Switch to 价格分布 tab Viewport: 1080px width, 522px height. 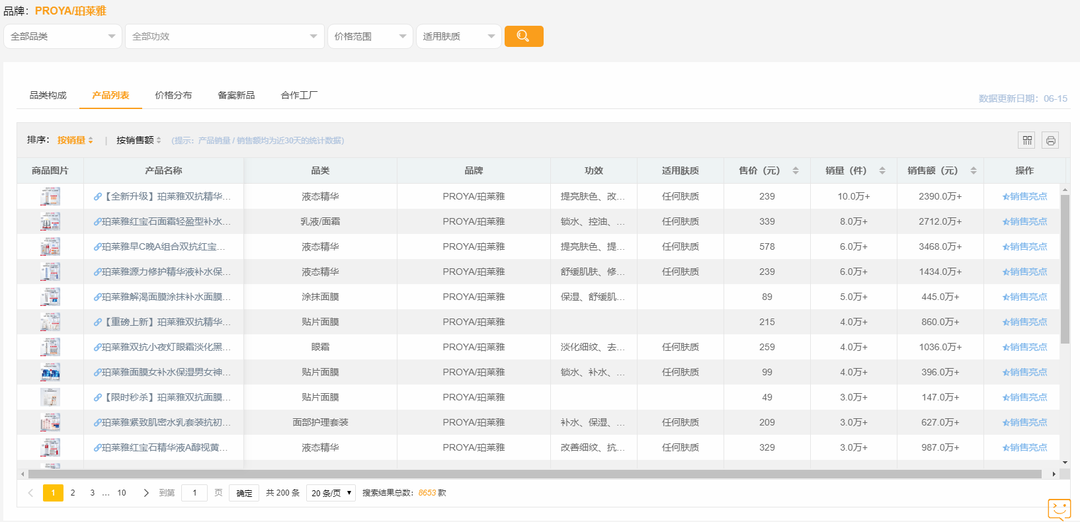click(174, 96)
